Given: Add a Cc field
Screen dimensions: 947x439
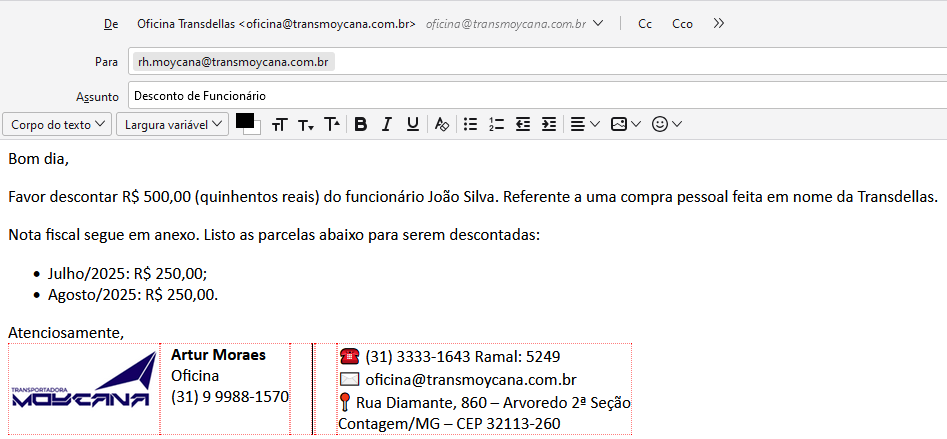Looking at the screenshot, I should (x=645, y=23).
